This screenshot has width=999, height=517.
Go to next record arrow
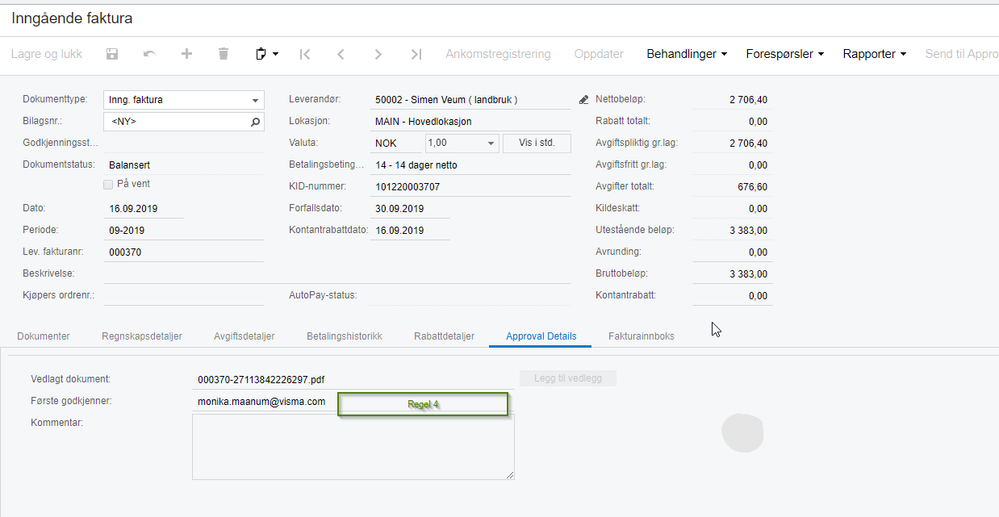(378, 54)
